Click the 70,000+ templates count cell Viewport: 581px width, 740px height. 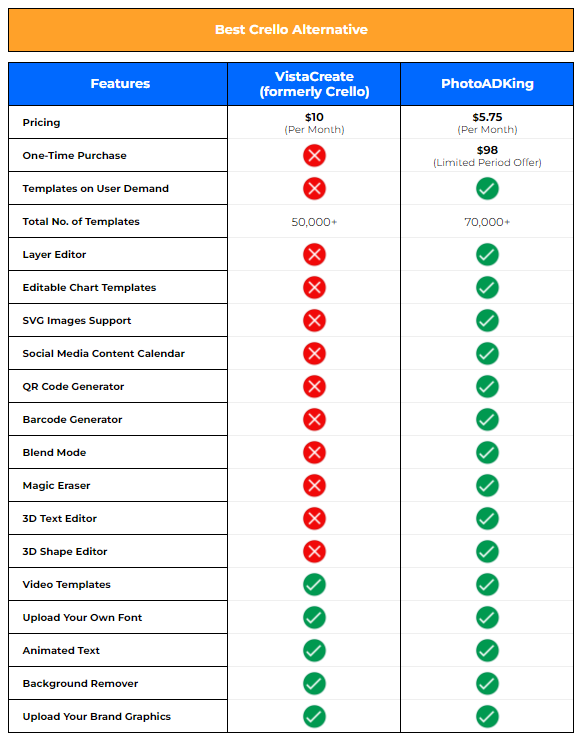[487, 222]
